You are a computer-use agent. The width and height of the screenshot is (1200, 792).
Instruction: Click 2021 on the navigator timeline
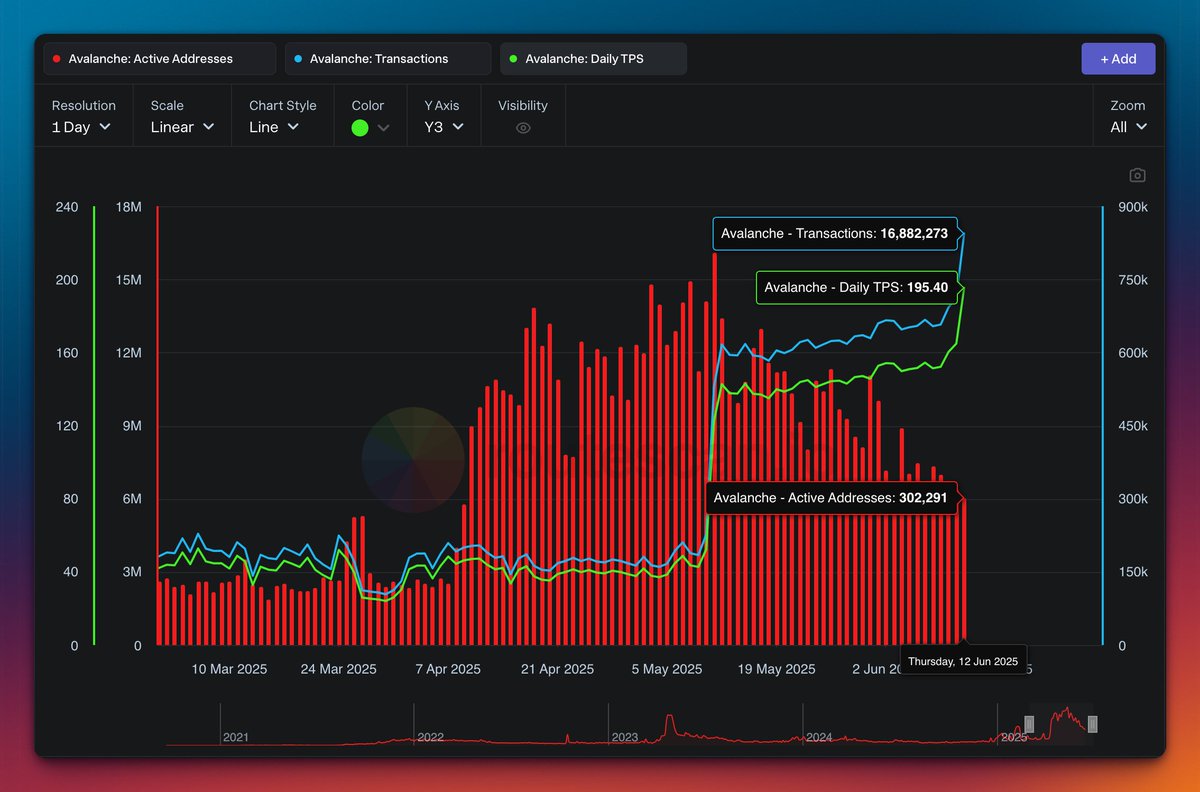click(236, 737)
